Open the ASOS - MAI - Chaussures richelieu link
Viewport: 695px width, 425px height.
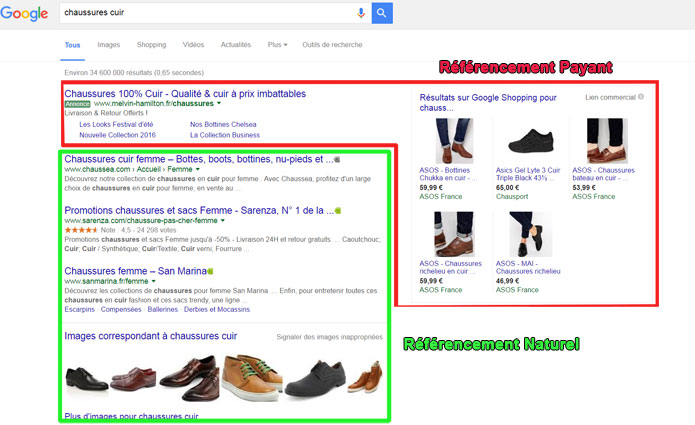528,267
